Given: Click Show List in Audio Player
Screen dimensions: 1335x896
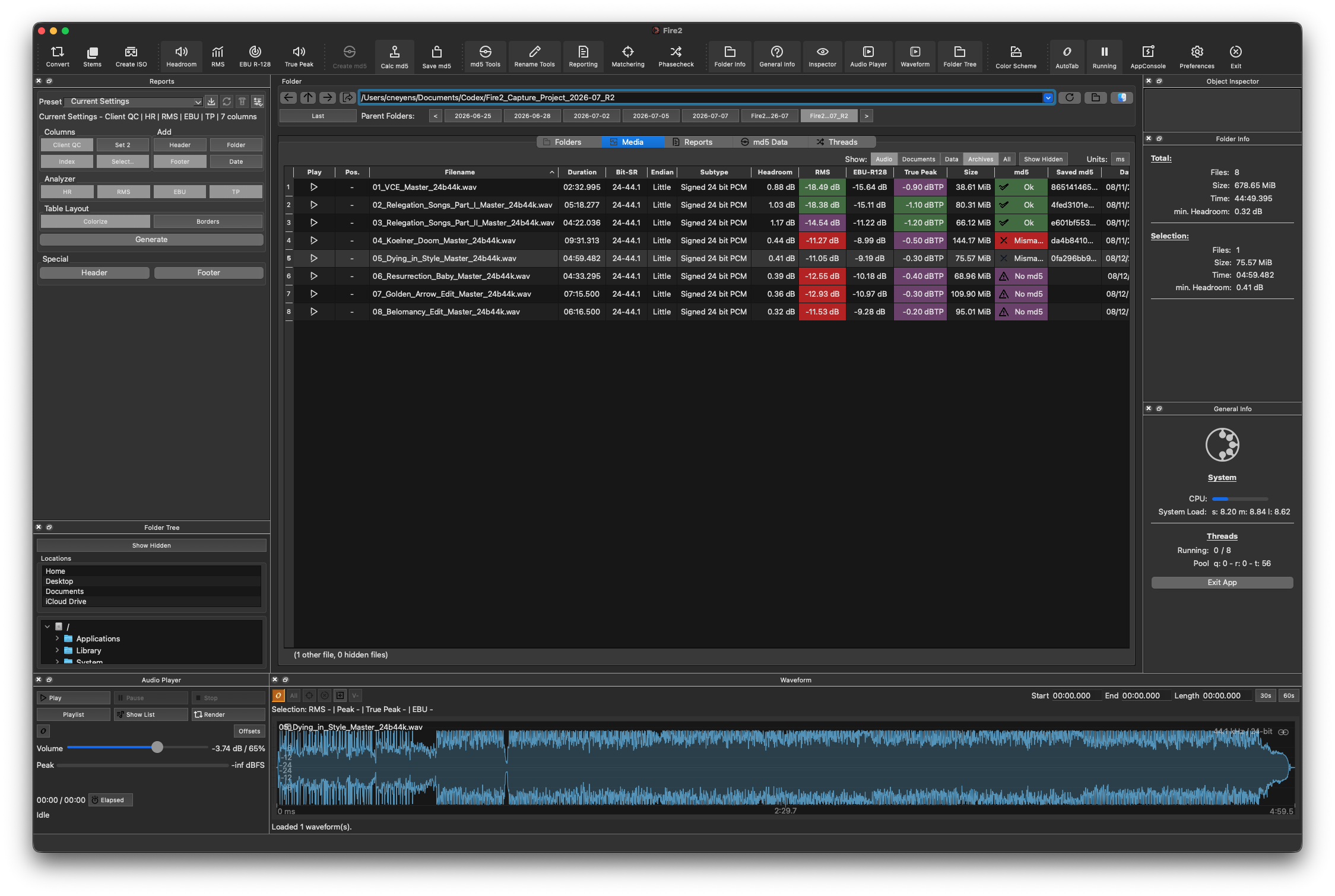Looking at the screenshot, I should point(150,714).
